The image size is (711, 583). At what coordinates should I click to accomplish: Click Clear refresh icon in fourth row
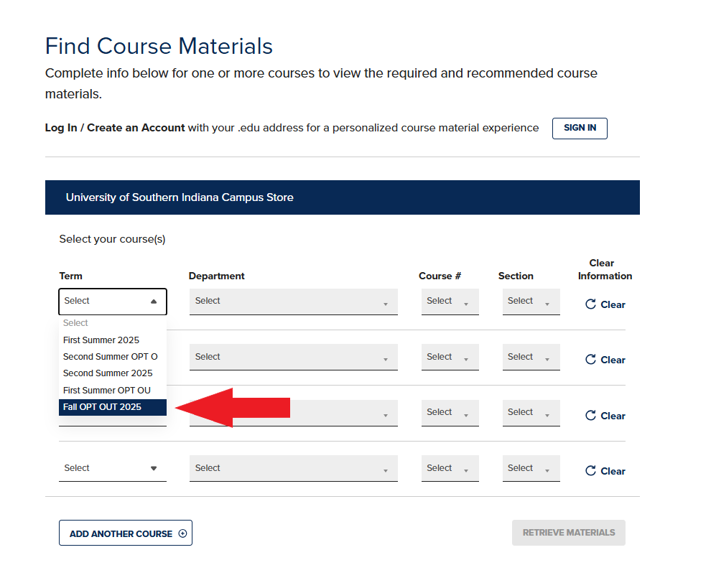[x=591, y=471]
